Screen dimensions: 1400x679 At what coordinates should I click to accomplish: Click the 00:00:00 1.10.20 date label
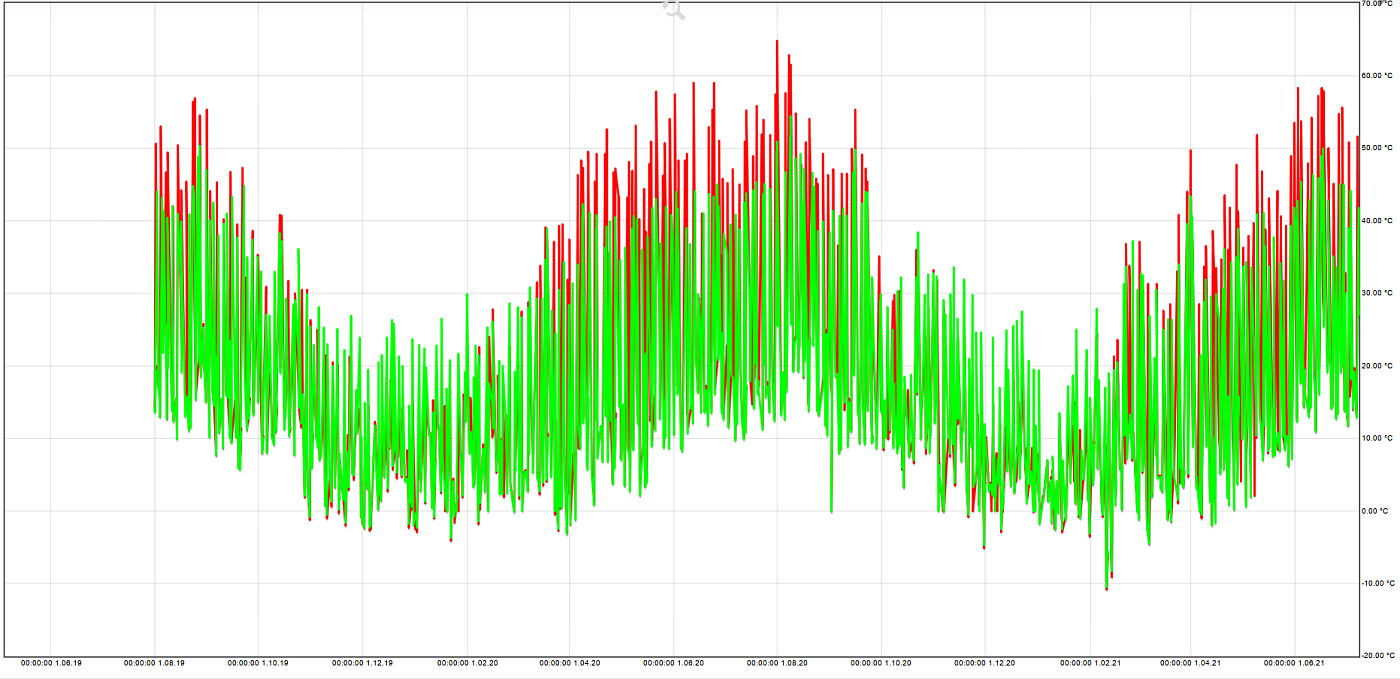(x=881, y=663)
